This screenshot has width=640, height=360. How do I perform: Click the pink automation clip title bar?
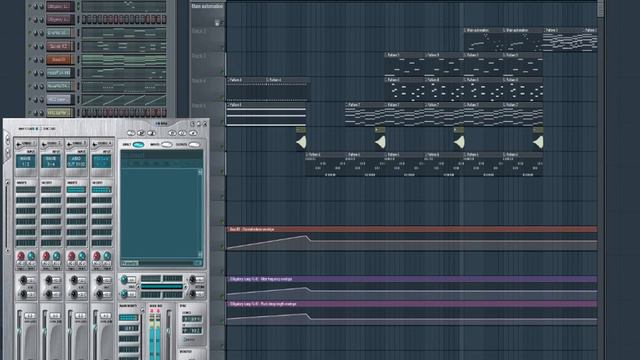click(412, 304)
